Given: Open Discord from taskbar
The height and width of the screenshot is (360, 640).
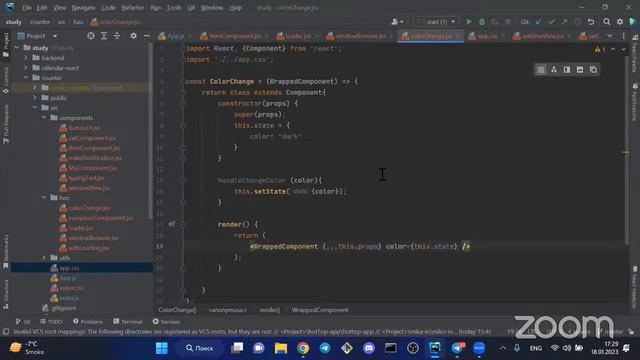Looking at the screenshot, I should tap(369, 348).
